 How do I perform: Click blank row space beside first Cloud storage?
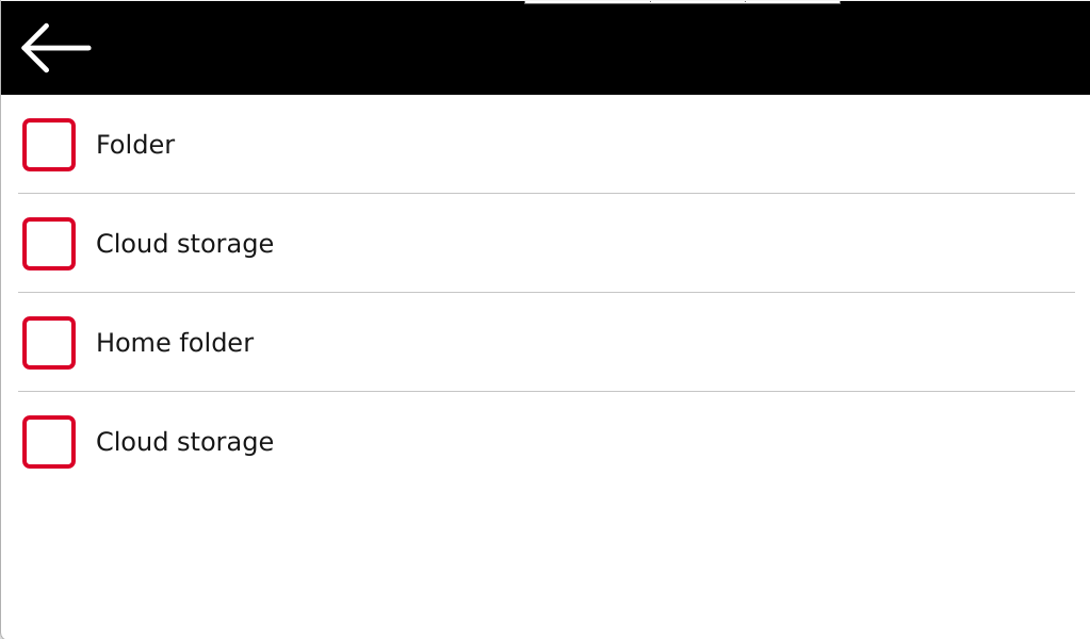pos(674,243)
